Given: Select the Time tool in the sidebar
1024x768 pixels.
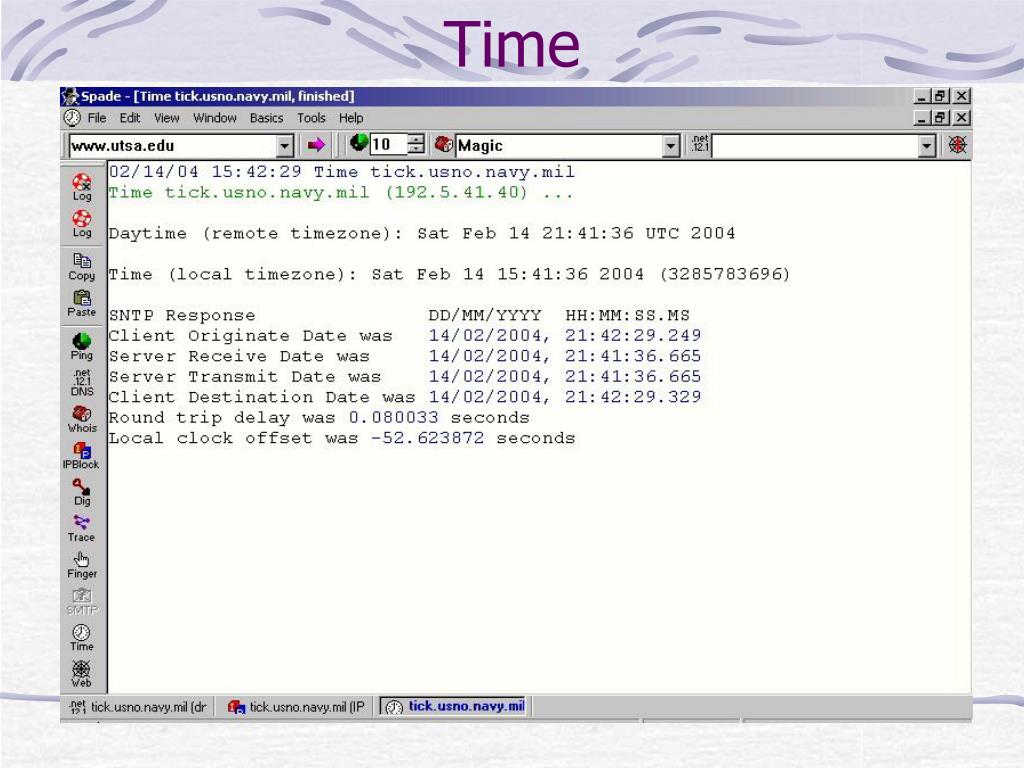Looking at the screenshot, I should 82,638.
